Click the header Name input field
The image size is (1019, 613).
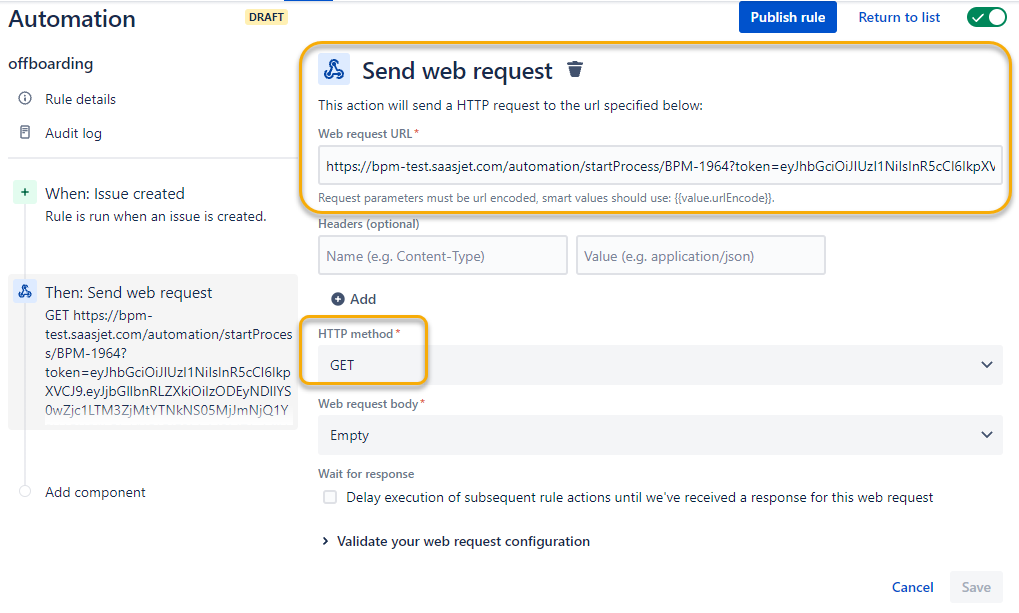[x=443, y=255]
